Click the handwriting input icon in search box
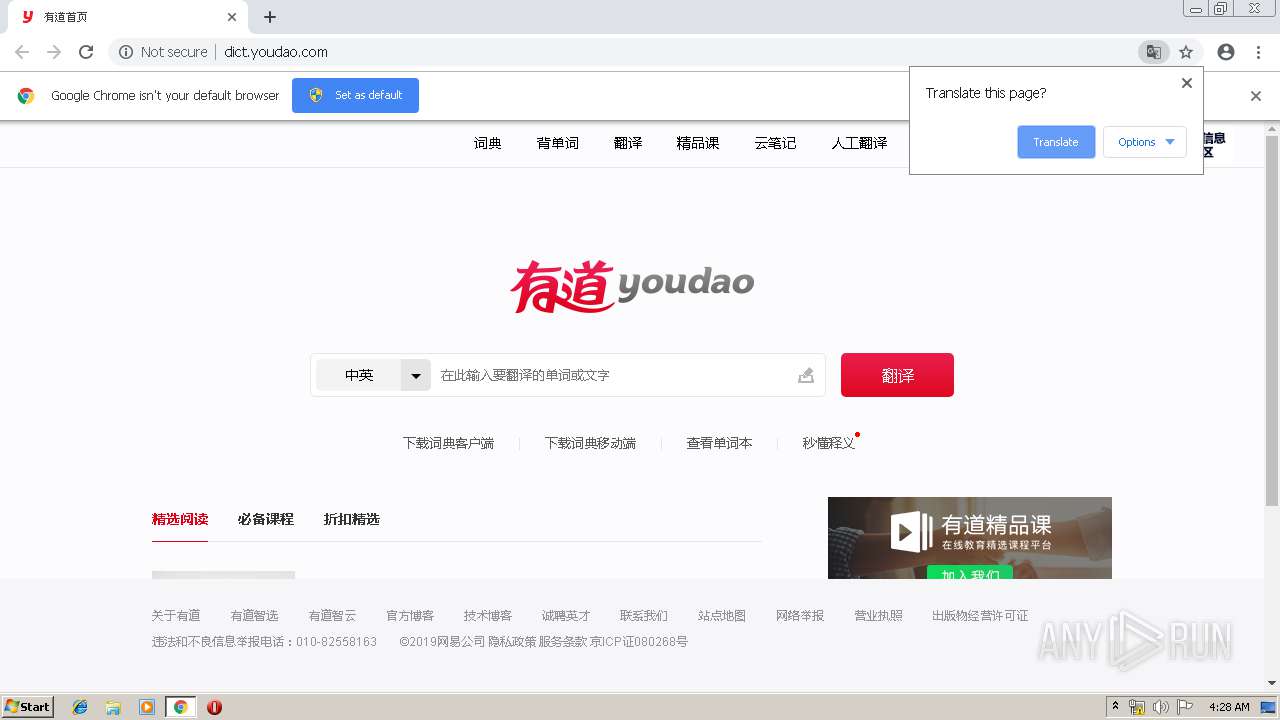The width and height of the screenshot is (1280, 720). [x=806, y=376]
